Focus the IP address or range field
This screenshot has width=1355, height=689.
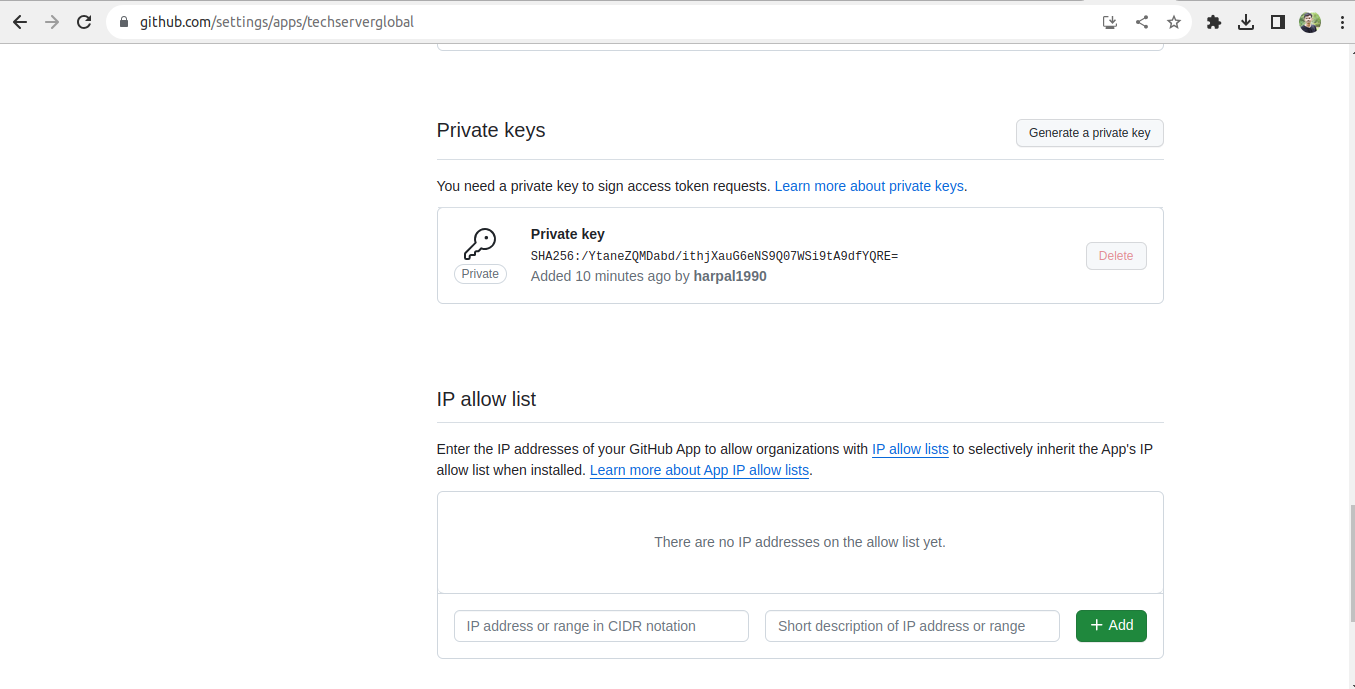601,626
